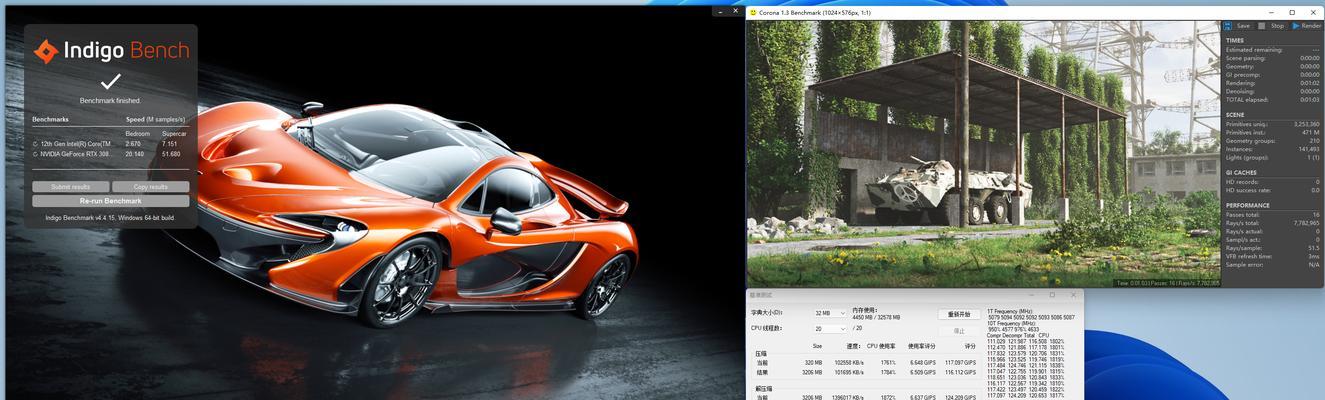1325x400 pixels.
Task: Click the Corona Benchmark title bar smiley icon
Action: pos(753,12)
